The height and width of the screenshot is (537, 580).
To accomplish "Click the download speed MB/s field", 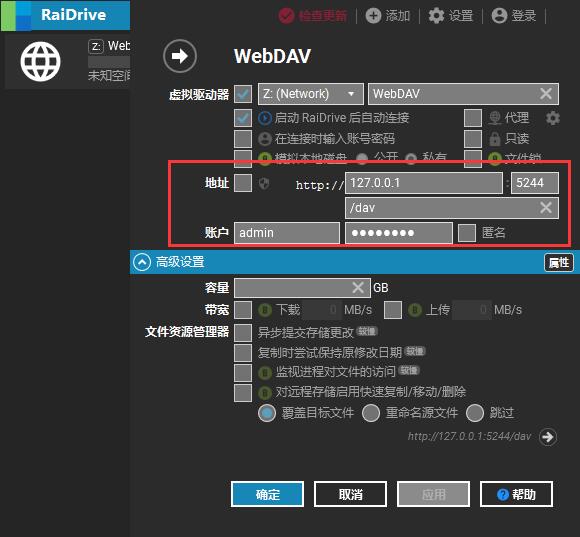I will coord(322,310).
